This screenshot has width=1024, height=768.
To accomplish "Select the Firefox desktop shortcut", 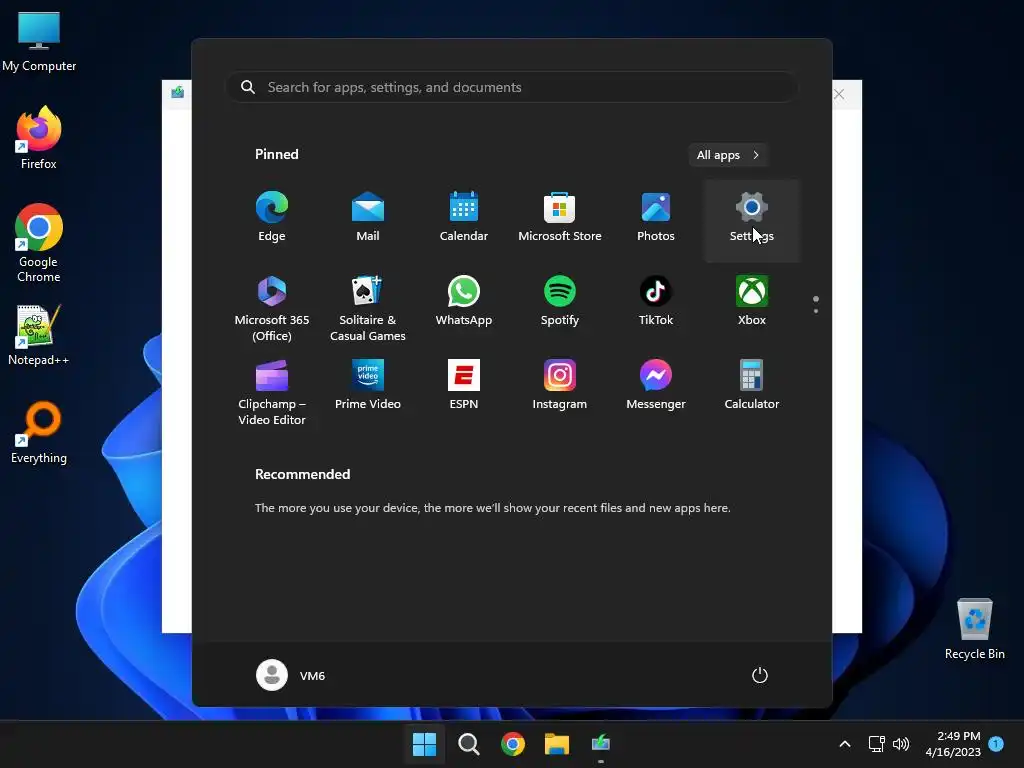I will point(39,138).
